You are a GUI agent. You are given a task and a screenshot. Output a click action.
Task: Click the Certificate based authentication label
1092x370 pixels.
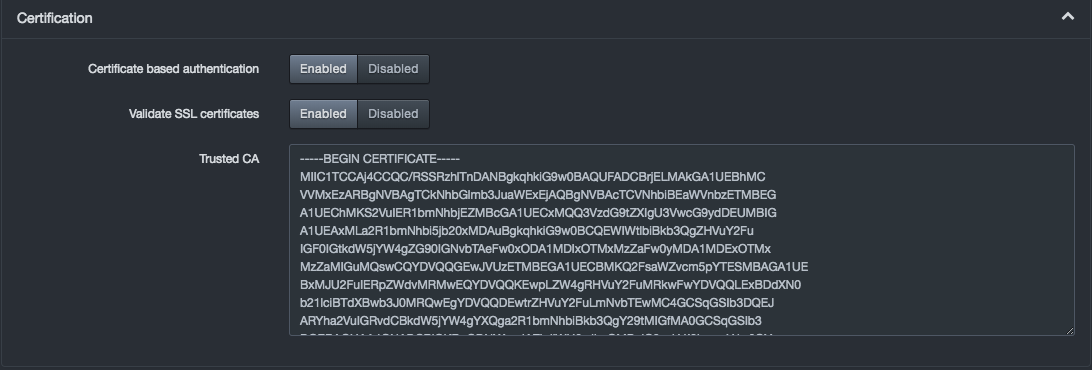point(173,69)
